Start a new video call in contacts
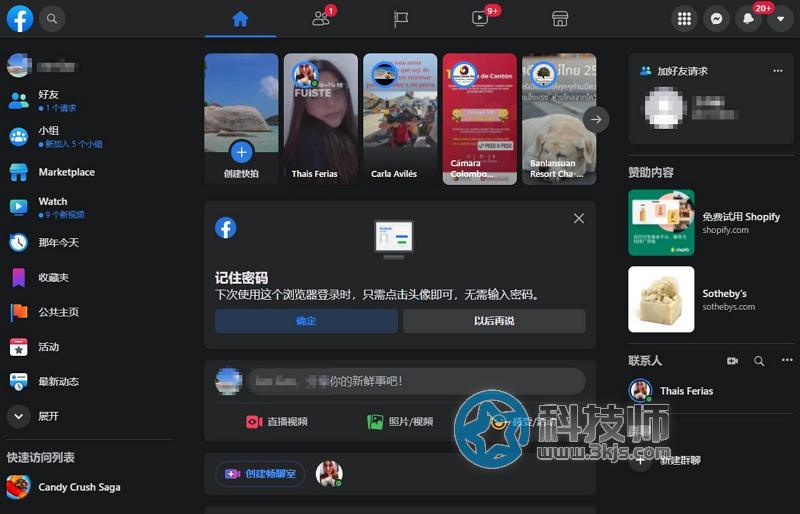This screenshot has height=514, width=800. [x=732, y=361]
